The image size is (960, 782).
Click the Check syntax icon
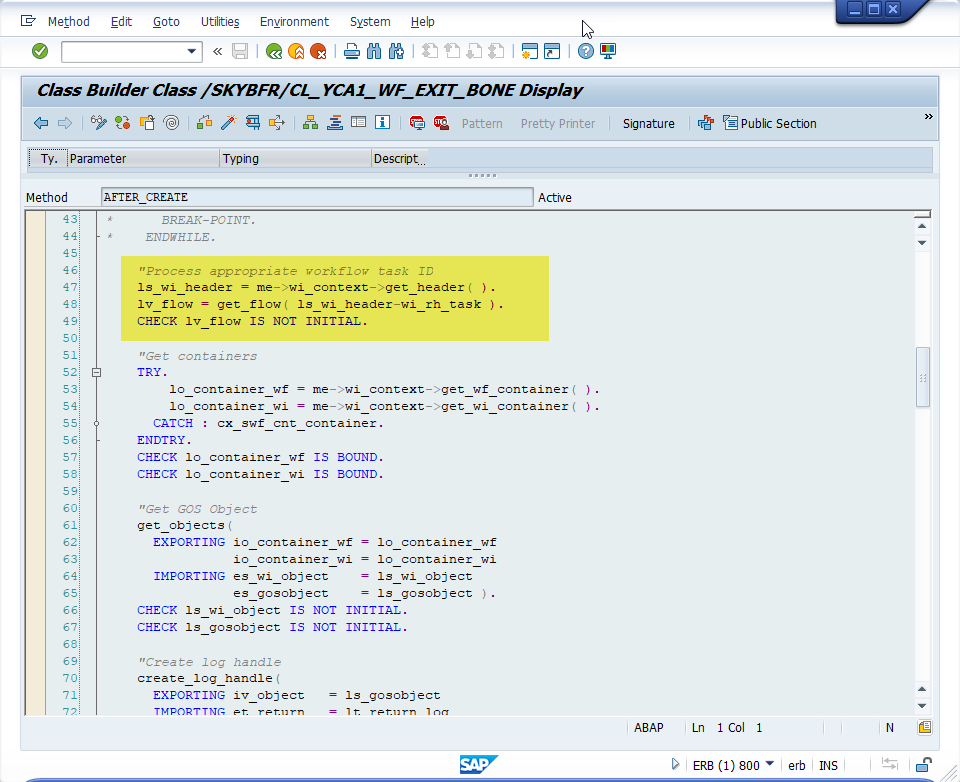point(204,123)
